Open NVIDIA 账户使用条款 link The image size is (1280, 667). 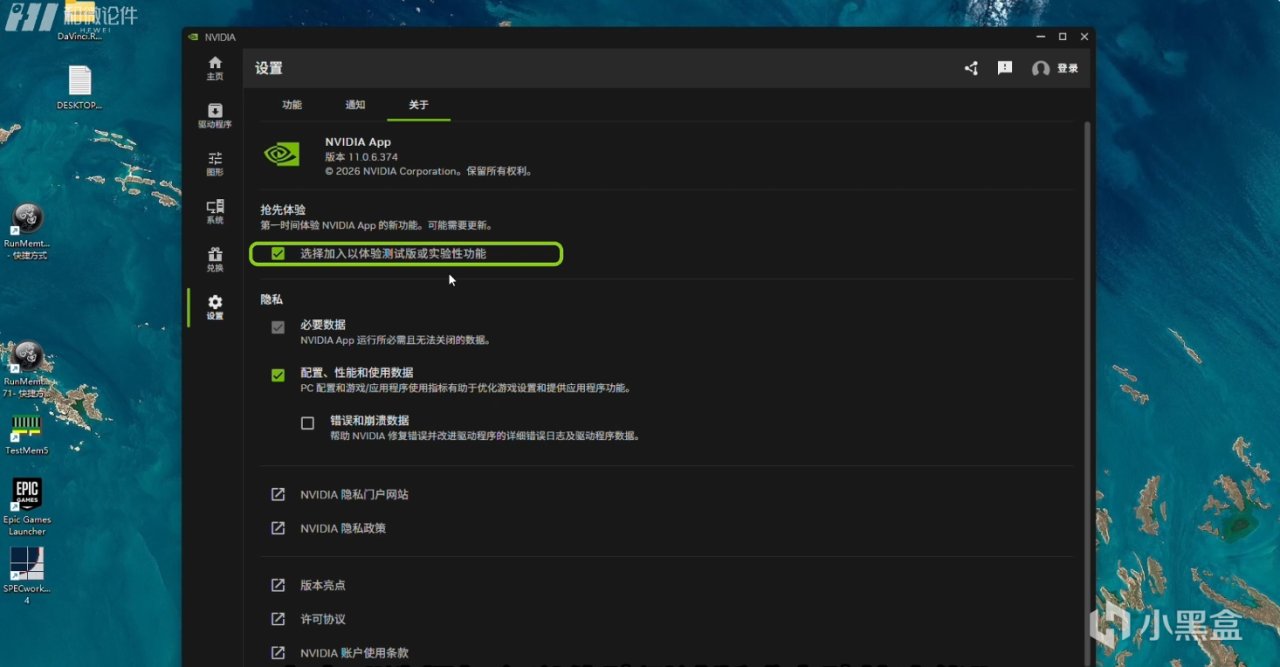pos(354,653)
